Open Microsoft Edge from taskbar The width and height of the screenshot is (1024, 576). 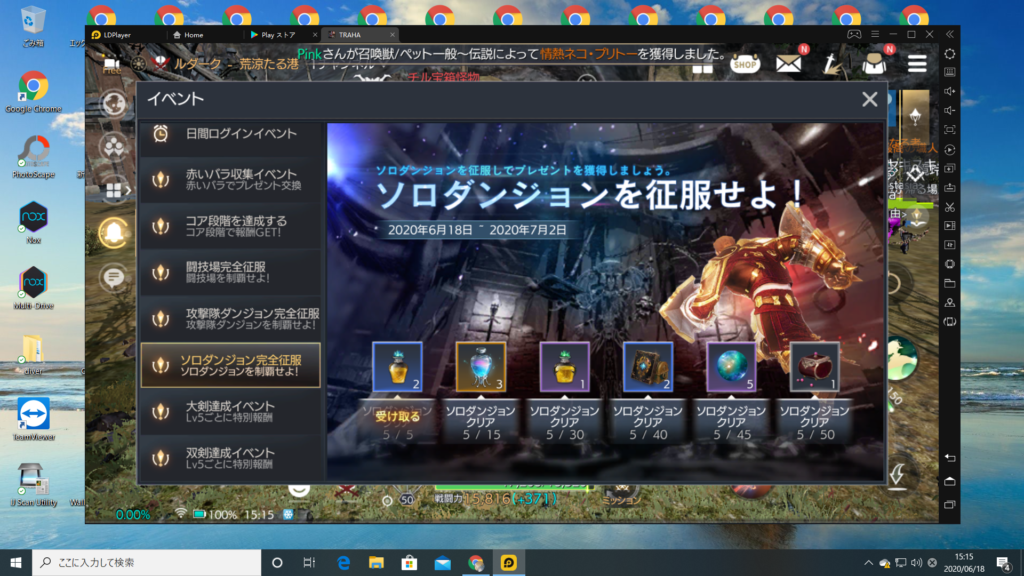[x=343, y=562]
